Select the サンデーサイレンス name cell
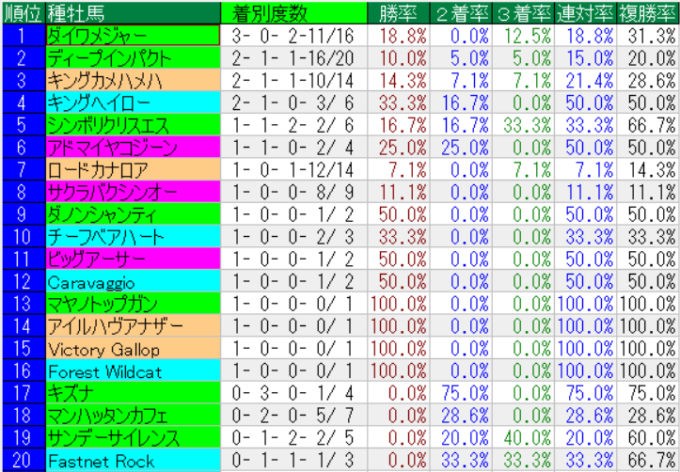Screen dimensions: 680x472 [x=113, y=440]
